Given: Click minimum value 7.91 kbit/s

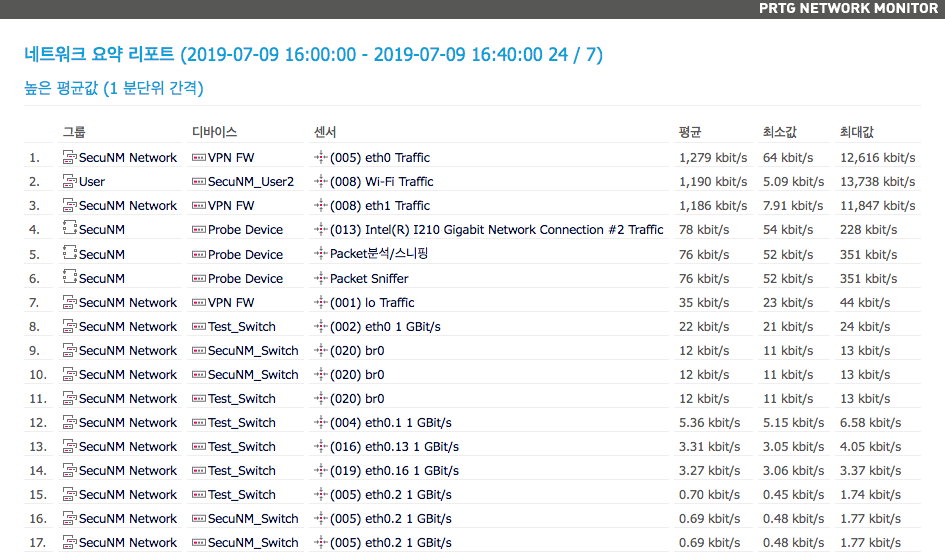Looking at the screenshot, I should [x=793, y=206].
